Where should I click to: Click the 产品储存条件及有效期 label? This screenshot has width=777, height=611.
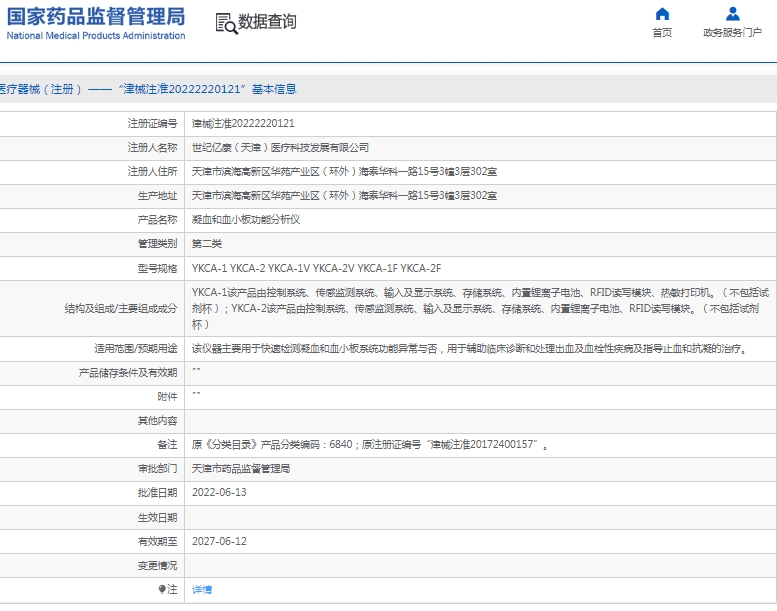click(128, 373)
